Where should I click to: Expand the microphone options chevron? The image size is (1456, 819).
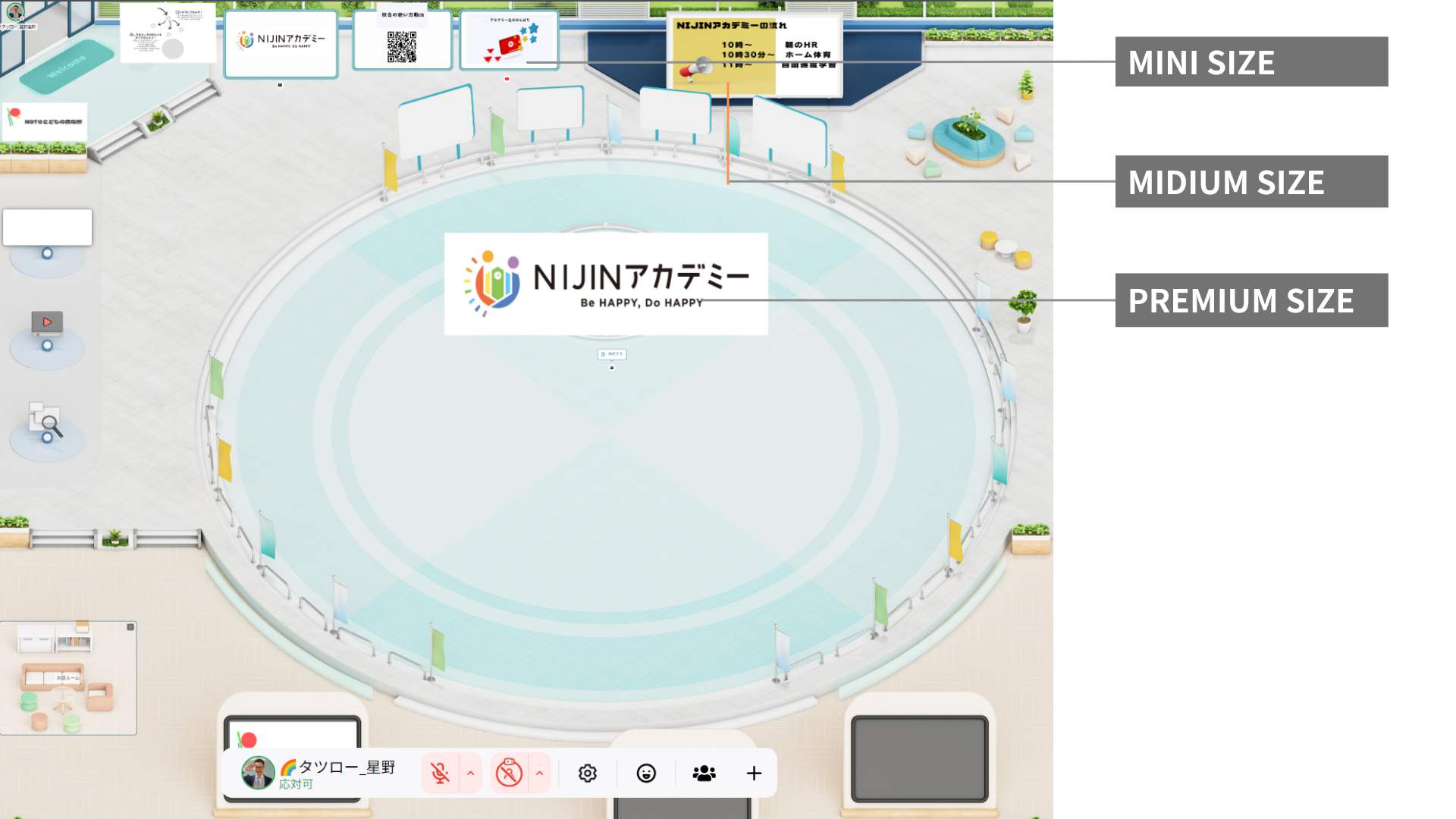[x=471, y=773]
